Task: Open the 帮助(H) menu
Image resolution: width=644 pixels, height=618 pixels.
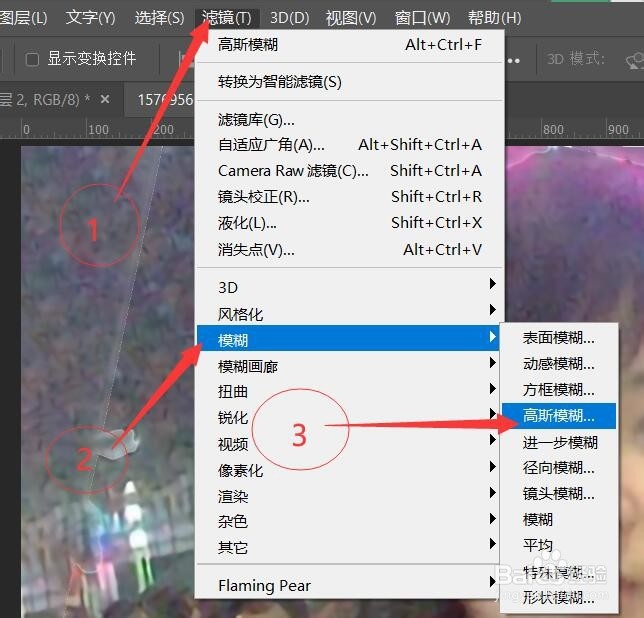Action: pyautogui.click(x=494, y=18)
